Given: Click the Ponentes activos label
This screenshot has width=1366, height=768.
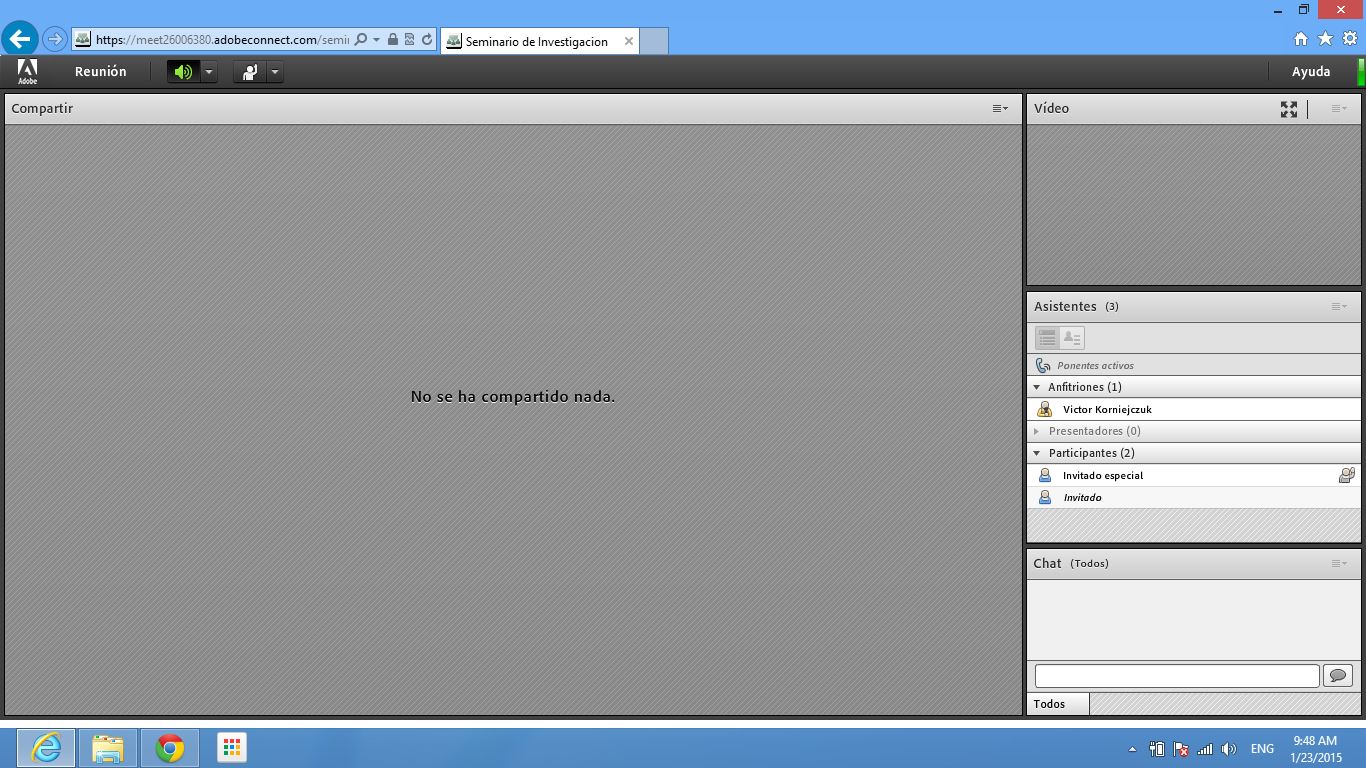Looking at the screenshot, I should 1095,366.
